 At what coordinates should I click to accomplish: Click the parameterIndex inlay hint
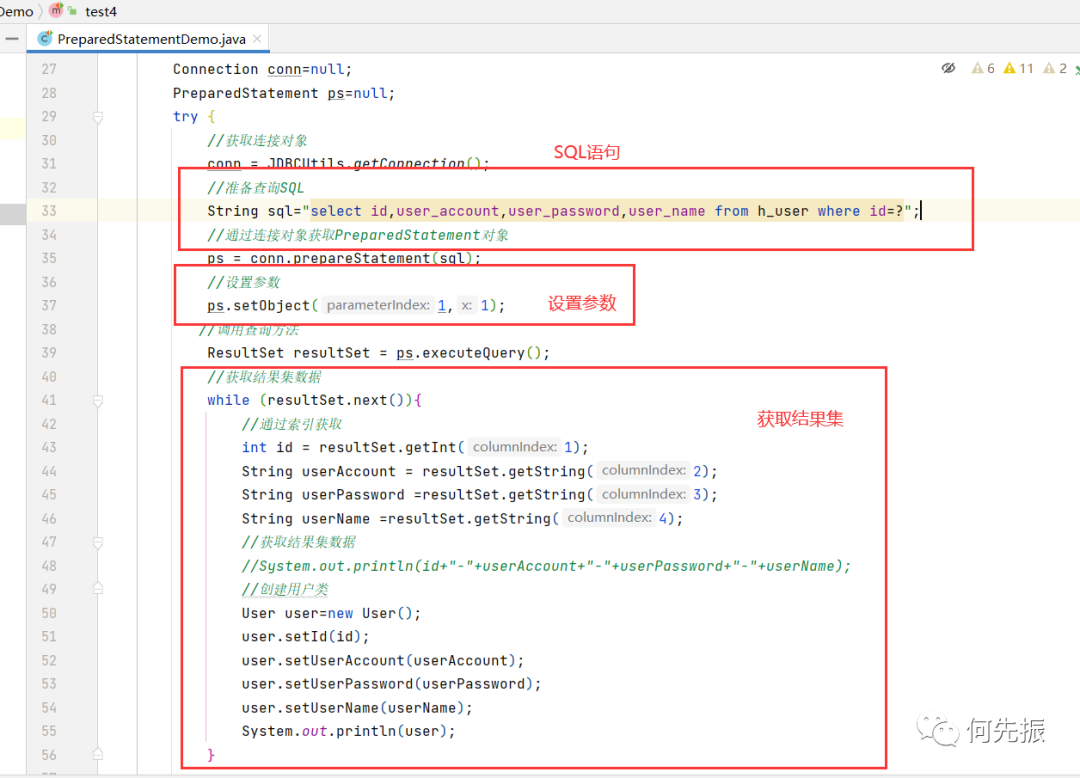tap(377, 305)
